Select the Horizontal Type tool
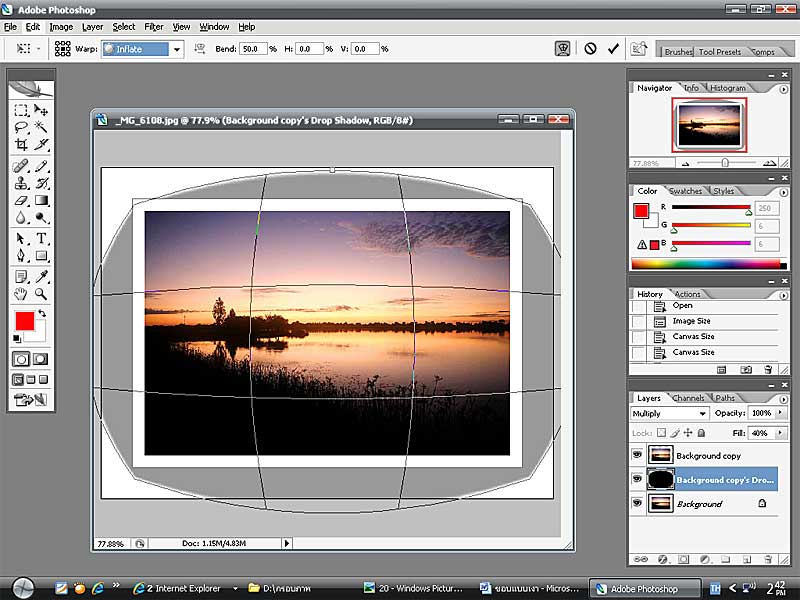 [41, 238]
